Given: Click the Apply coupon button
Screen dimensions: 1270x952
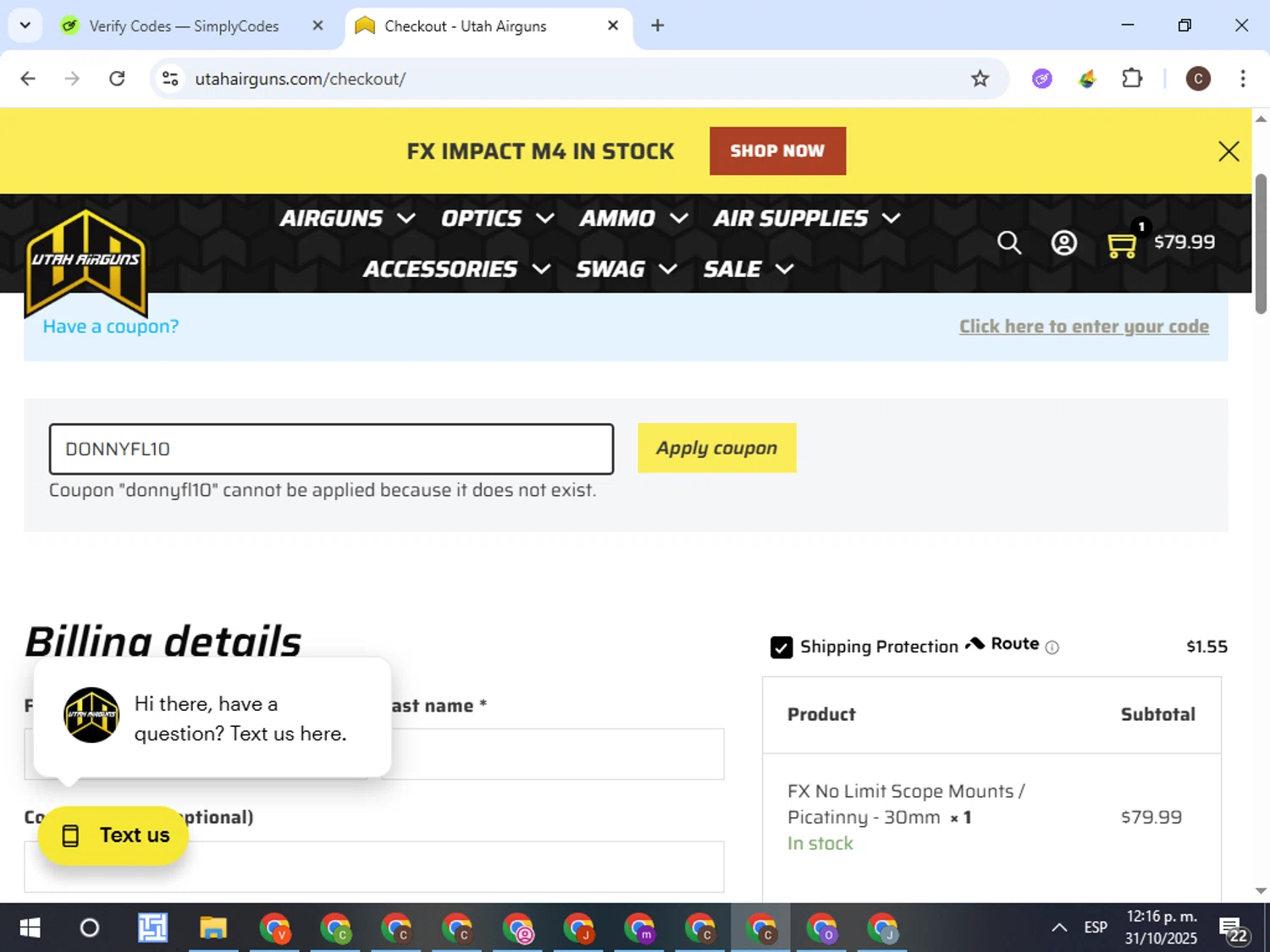Looking at the screenshot, I should (x=716, y=448).
